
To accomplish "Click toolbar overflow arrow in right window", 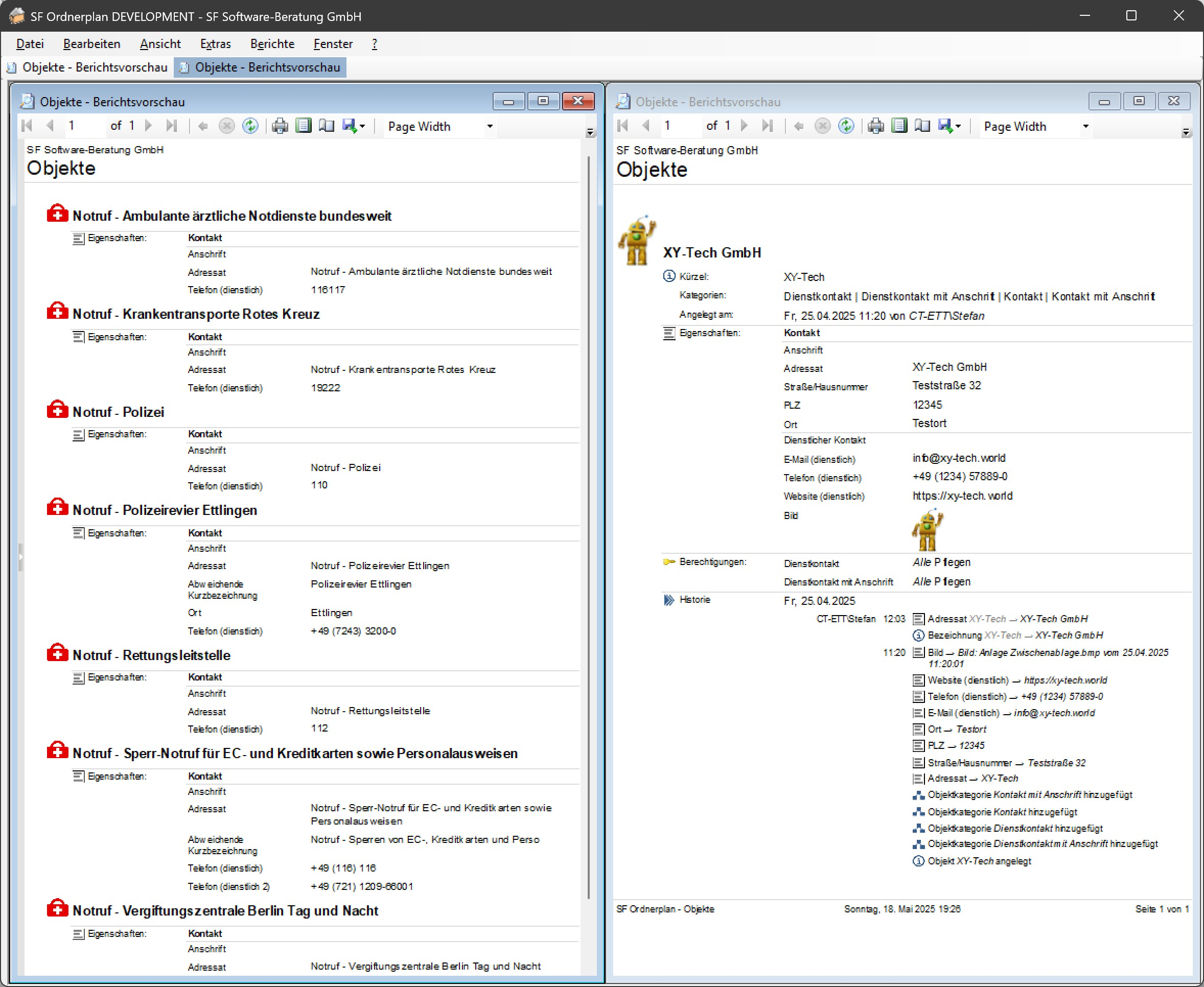I will click(1186, 132).
